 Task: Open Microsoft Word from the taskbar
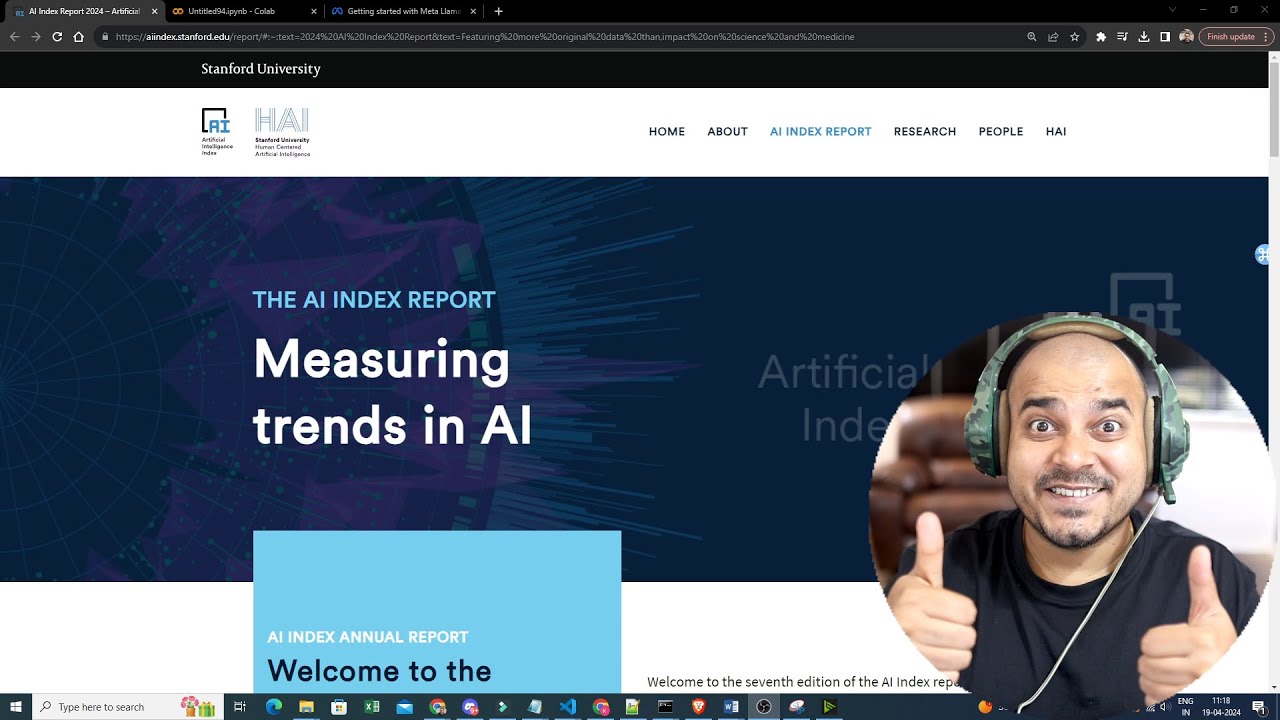point(731,707)
